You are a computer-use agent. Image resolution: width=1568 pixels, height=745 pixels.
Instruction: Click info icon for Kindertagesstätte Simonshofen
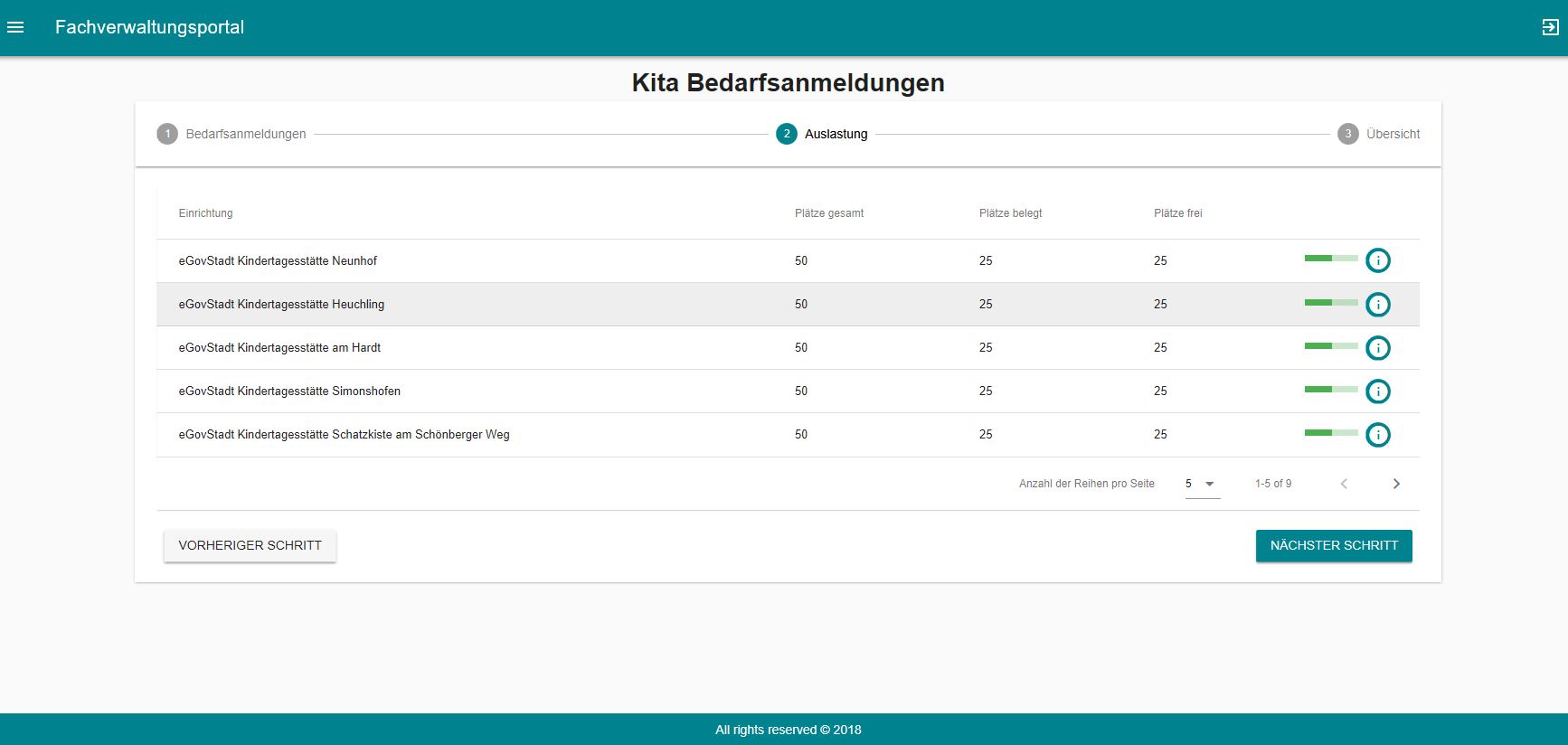(1377, 391)
